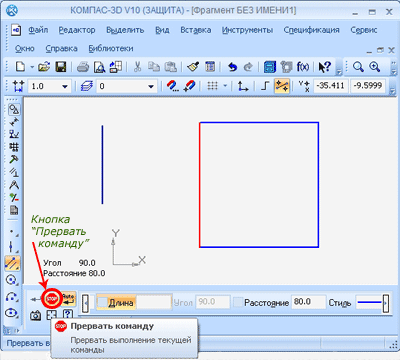Select the Specification sheet panel icon
Viewport: 400px width, 360px height.
pos(14,210)
